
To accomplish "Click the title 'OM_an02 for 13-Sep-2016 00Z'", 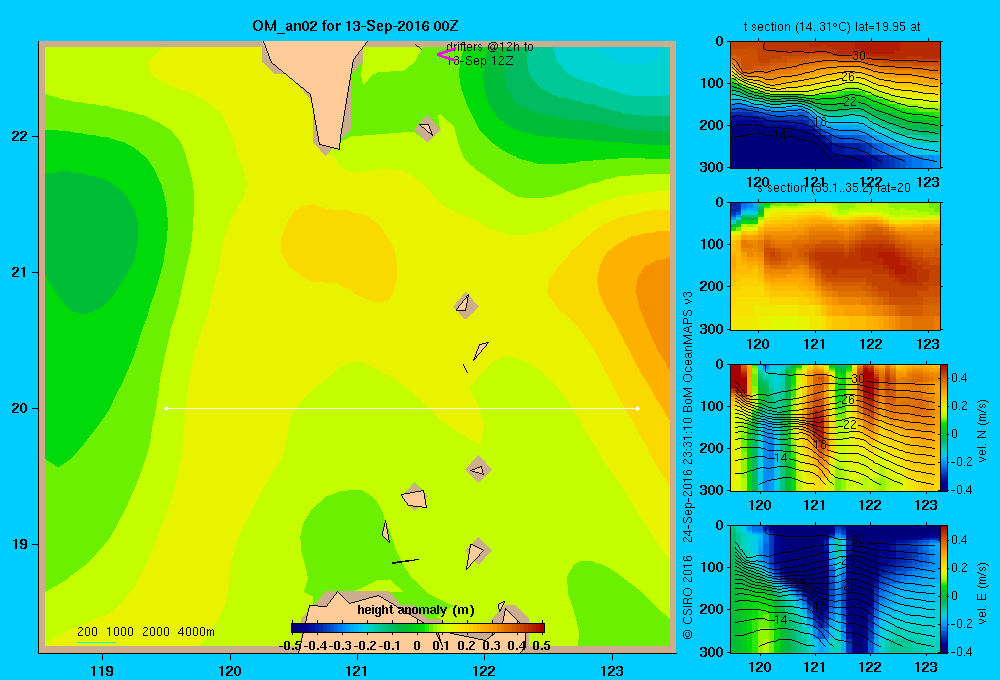I will (355, 26).
